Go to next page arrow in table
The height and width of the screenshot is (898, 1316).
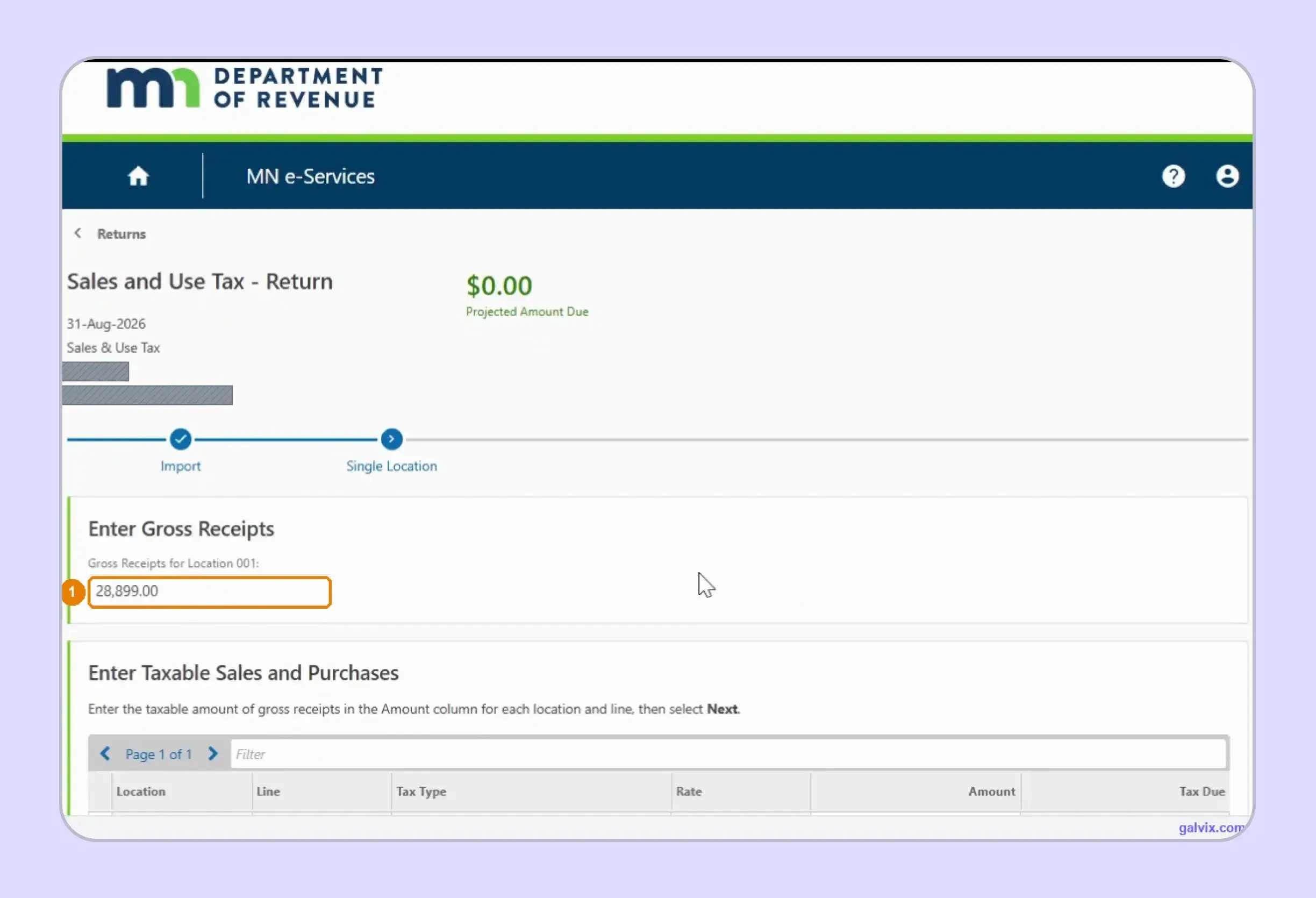(213, 753)
